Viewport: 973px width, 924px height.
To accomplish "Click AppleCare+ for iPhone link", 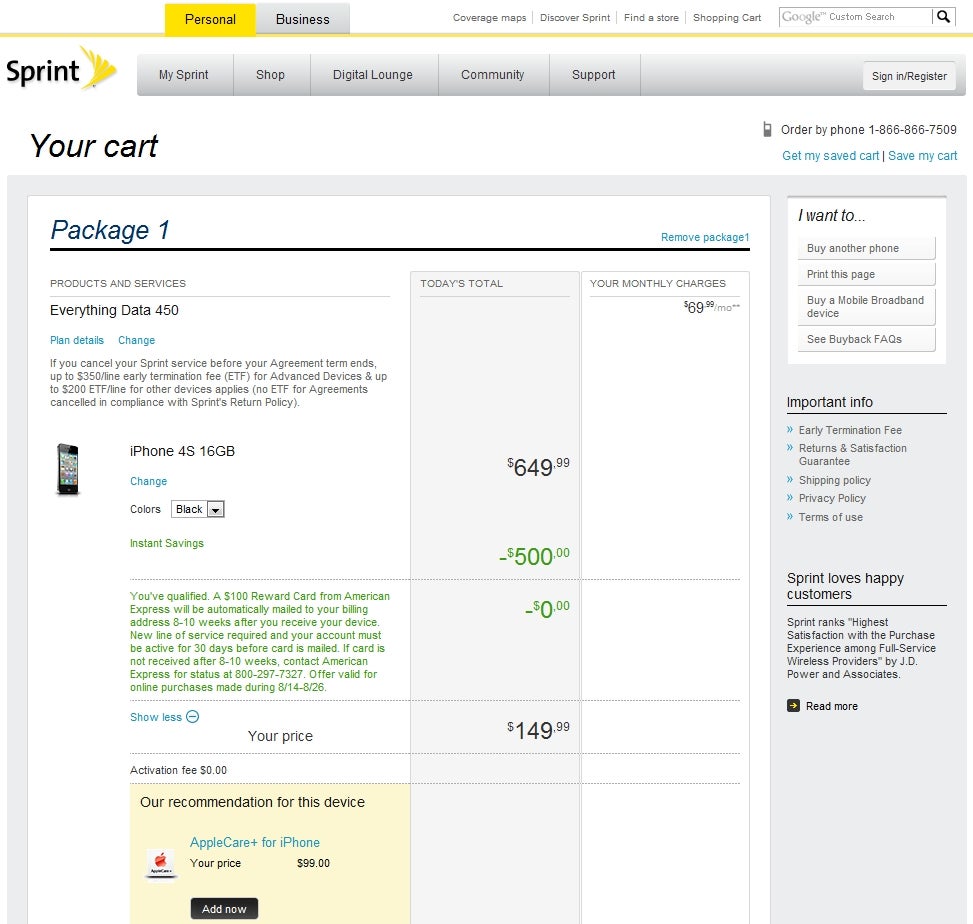I will 255,842.
